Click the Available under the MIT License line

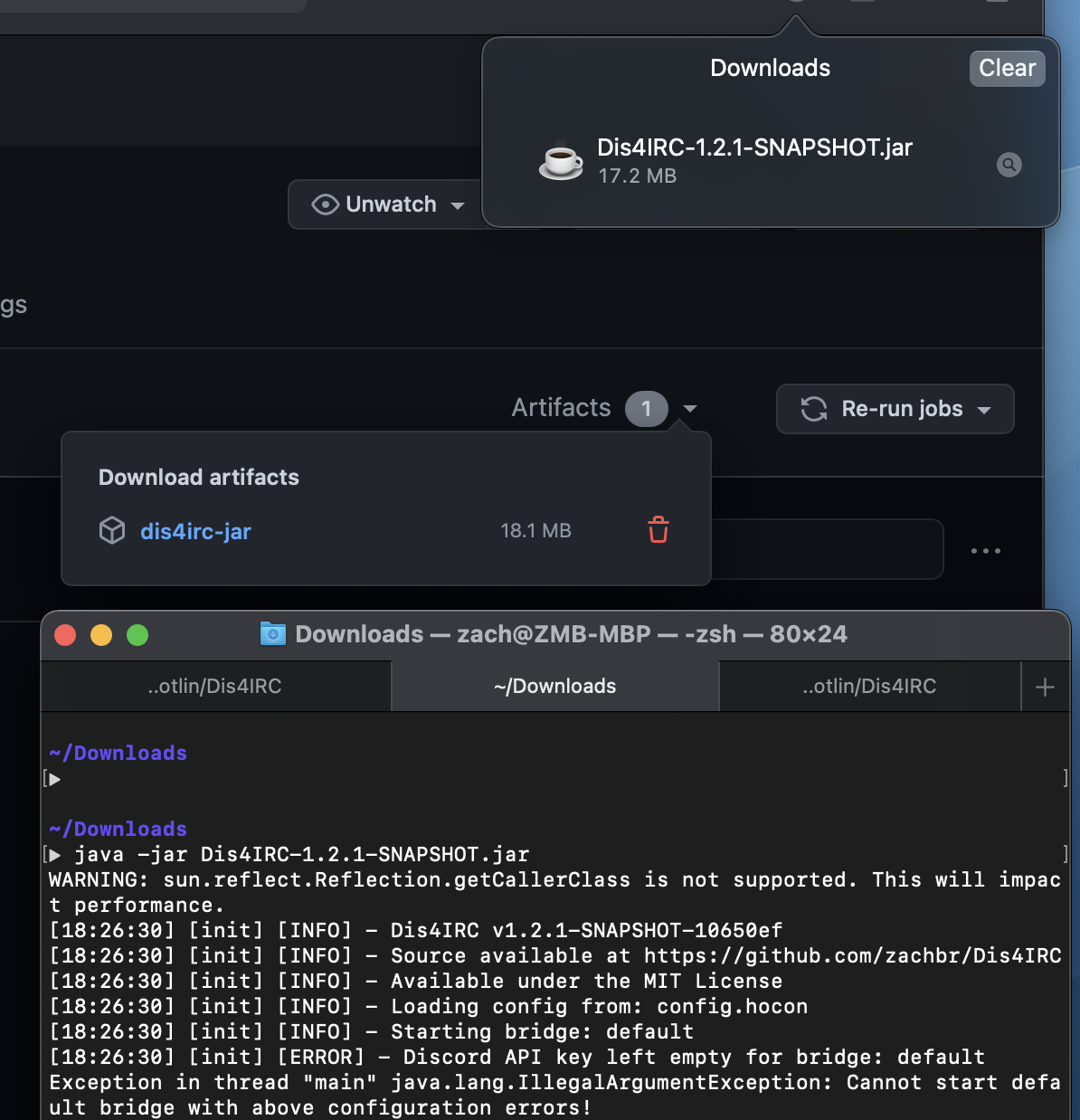click(x=416, y=981)
